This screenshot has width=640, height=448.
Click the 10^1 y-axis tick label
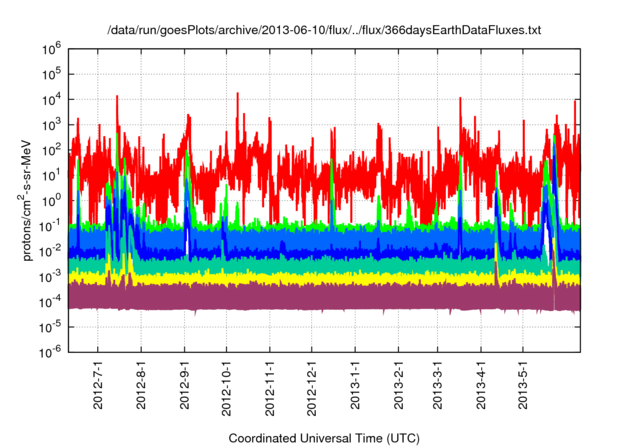click(x=51, y=176)
